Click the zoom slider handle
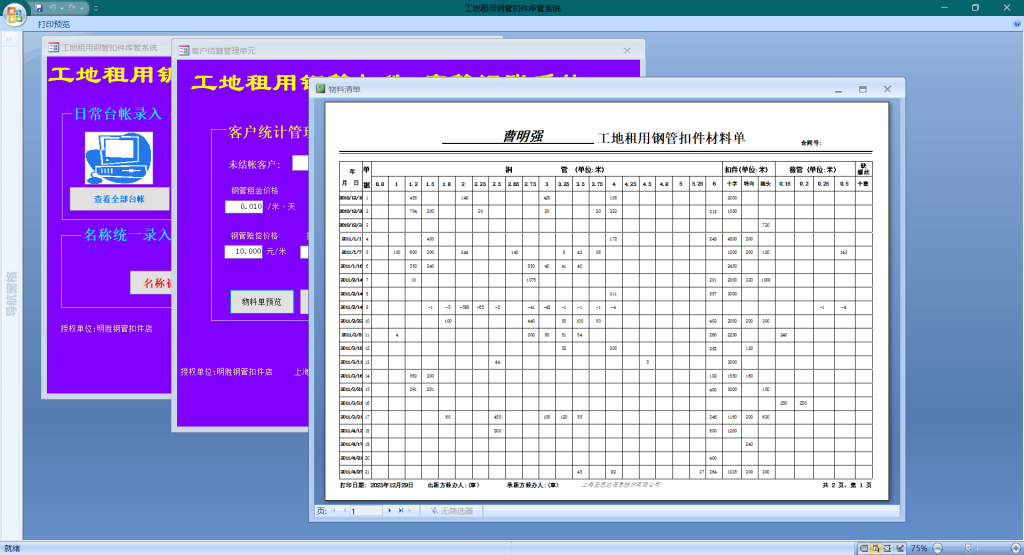The image size is (1024, 555). click(x=968, y=548)
